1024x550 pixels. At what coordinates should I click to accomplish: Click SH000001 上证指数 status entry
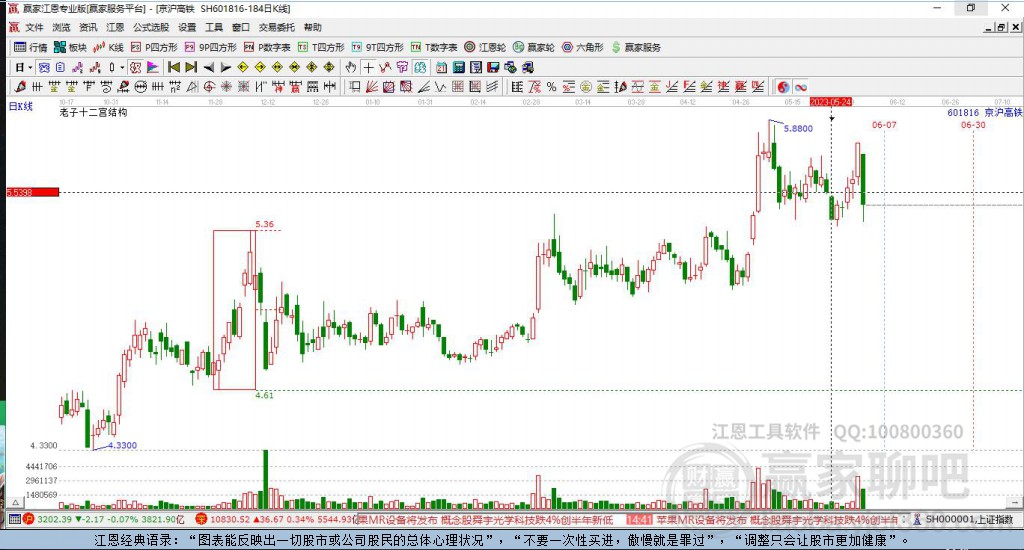964,520
